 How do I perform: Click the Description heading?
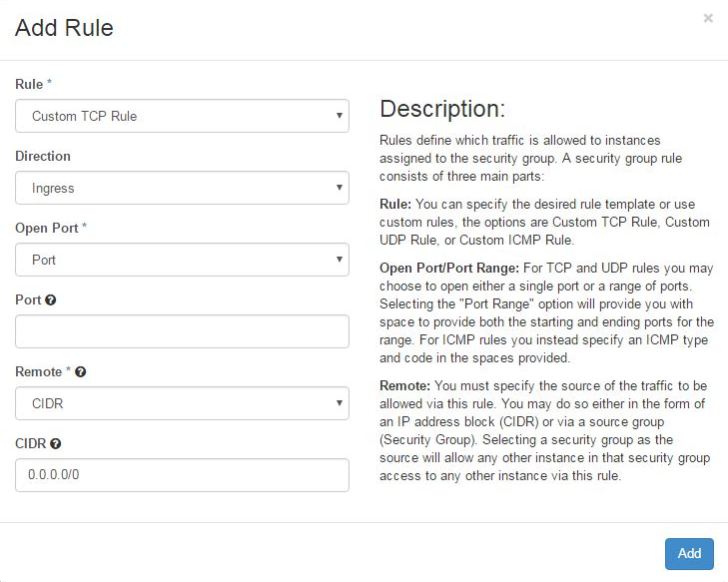click(x=442, y=109)
